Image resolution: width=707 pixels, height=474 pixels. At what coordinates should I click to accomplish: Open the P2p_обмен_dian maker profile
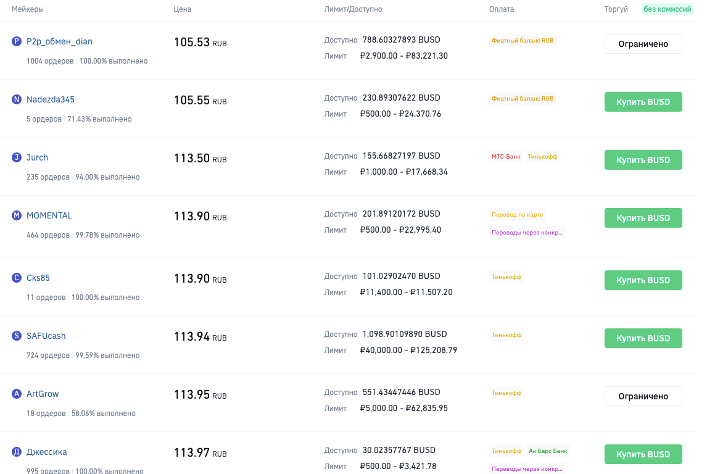(59, 41)
